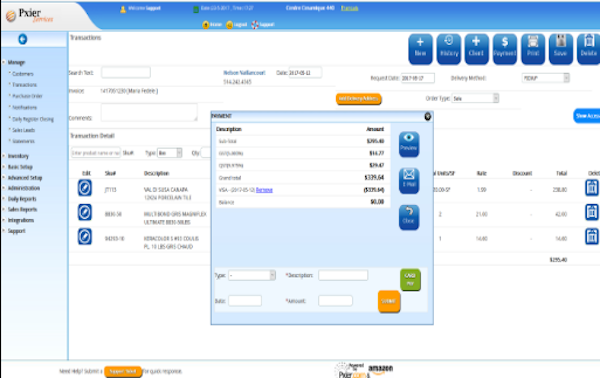
Task: Click E-Mail envelope icon in payment dialog
Action: point(409,181)
